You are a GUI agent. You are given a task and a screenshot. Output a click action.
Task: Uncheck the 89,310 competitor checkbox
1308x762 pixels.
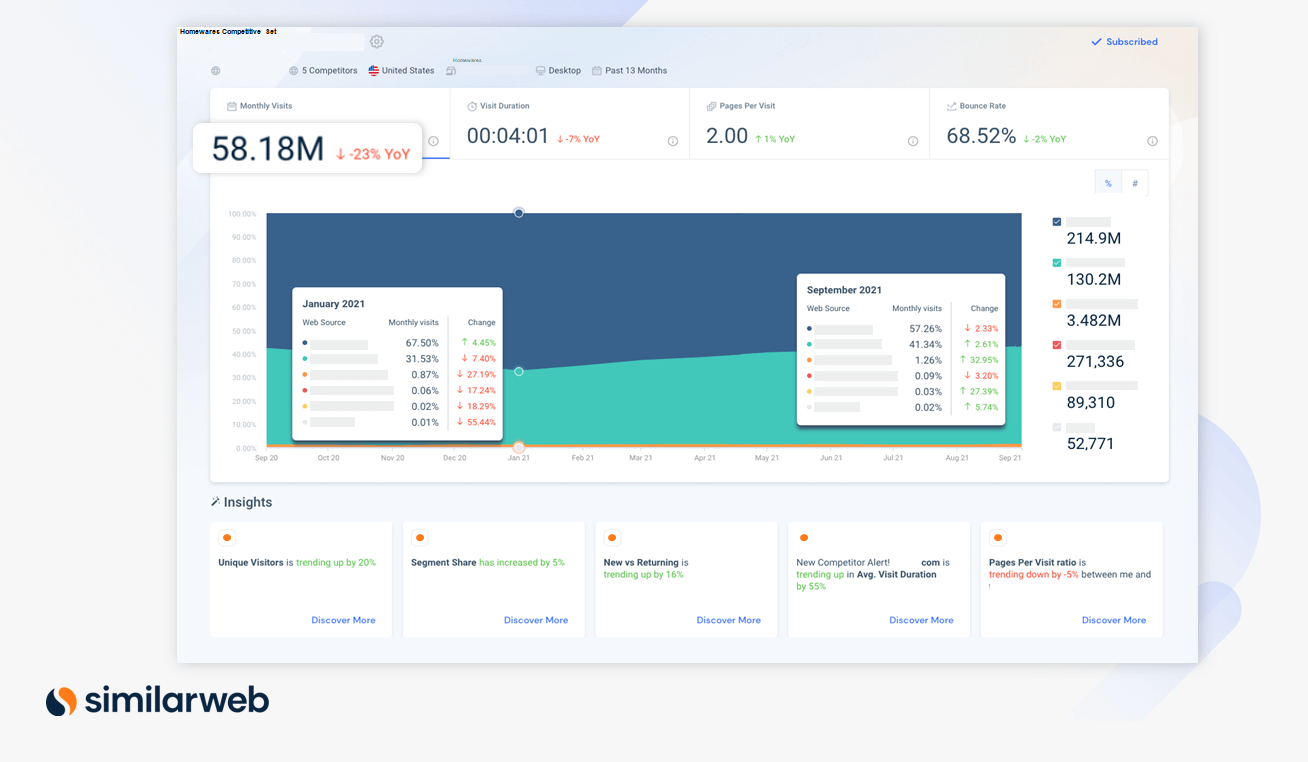pos(1057,386)
